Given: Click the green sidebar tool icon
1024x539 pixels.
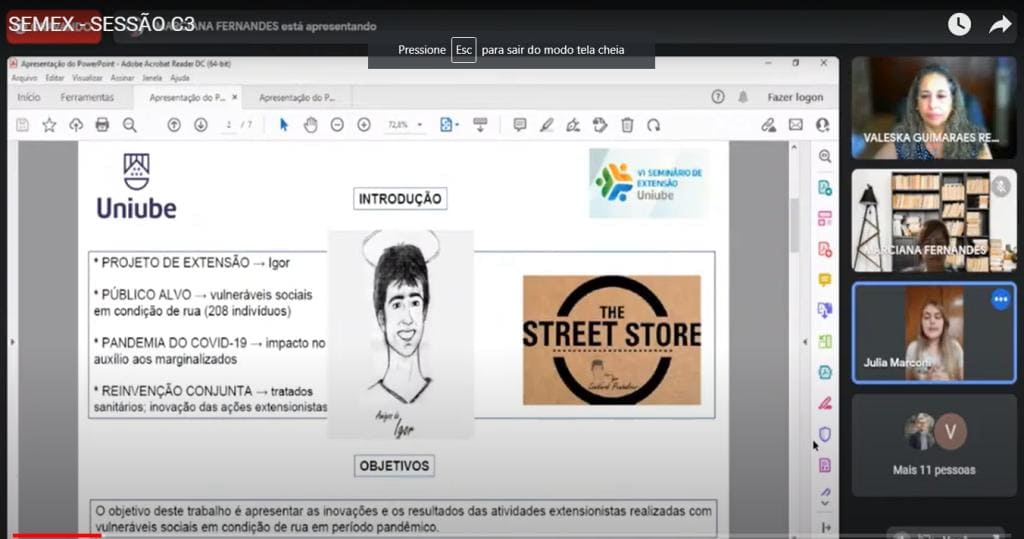Looking at the screenshot, I should click(825, 341).
